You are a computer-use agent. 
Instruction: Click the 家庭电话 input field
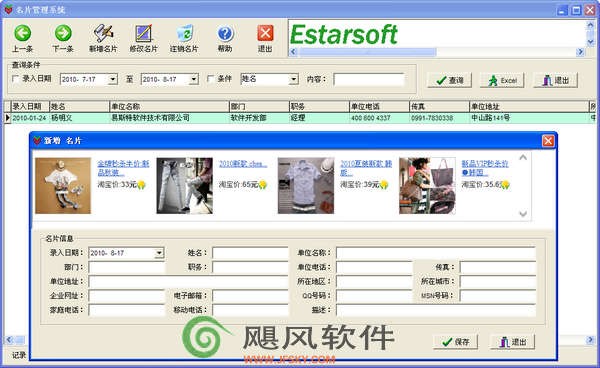pyautogui.click(x=127, y=309)
